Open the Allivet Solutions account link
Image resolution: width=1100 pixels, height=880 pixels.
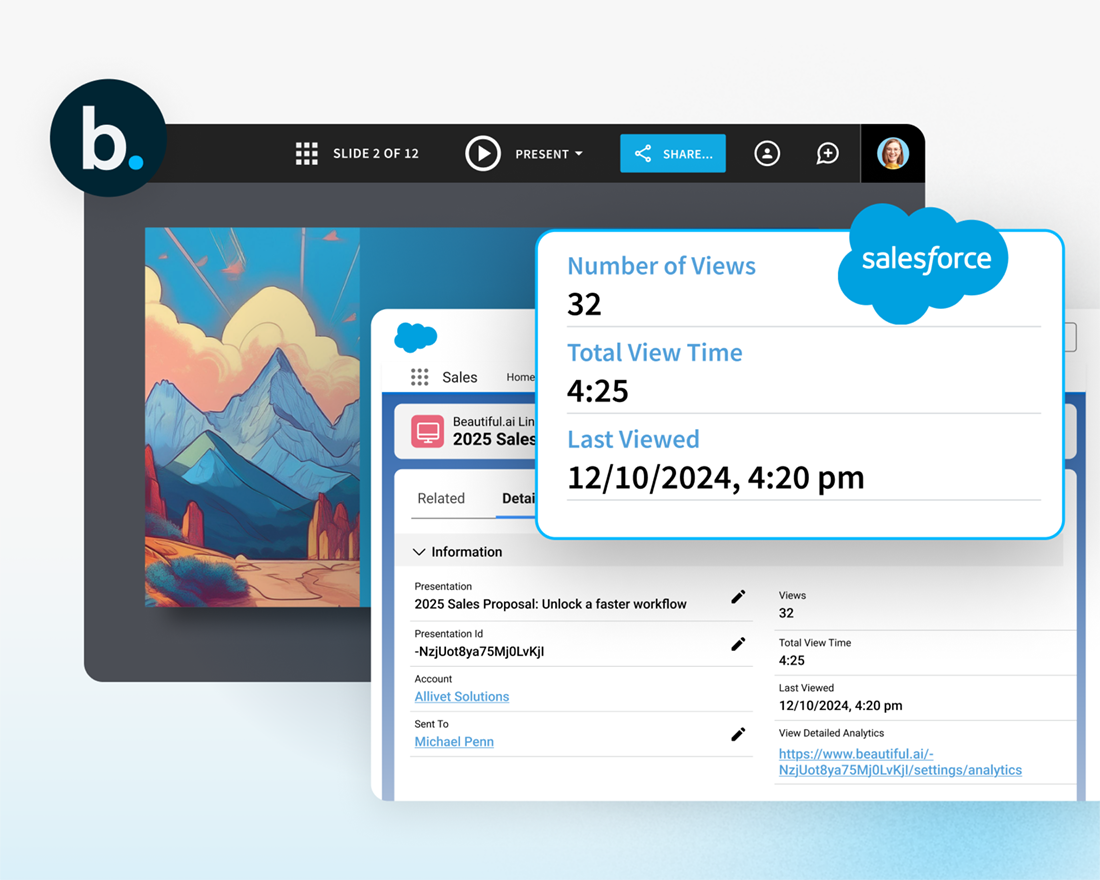(x=462, y=696)
